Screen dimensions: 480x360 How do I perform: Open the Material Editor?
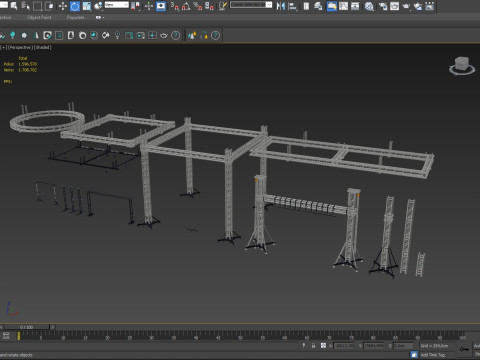pyautogui.click(x=369, y=6)
